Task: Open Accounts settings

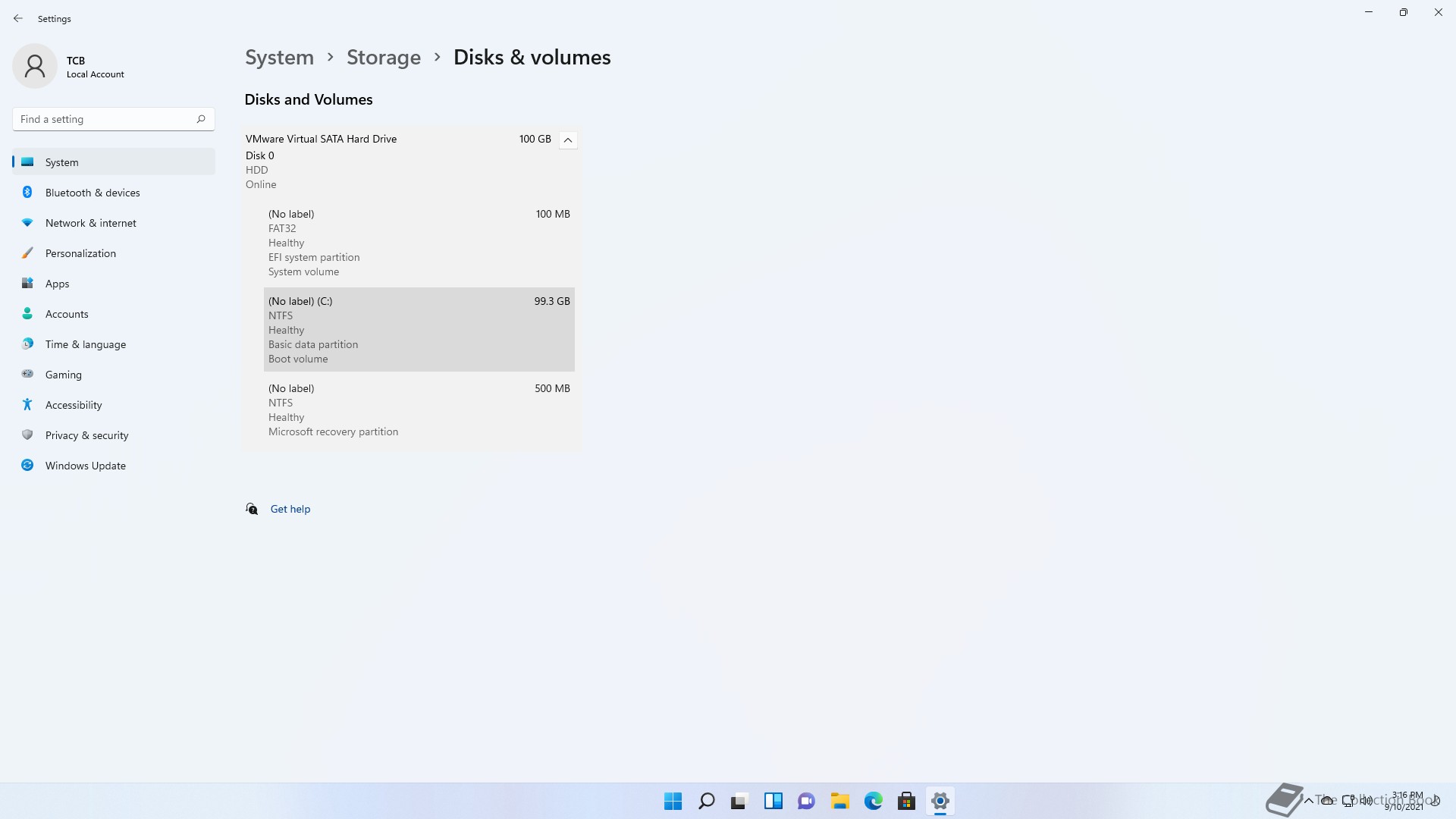Action: (114, 314)
